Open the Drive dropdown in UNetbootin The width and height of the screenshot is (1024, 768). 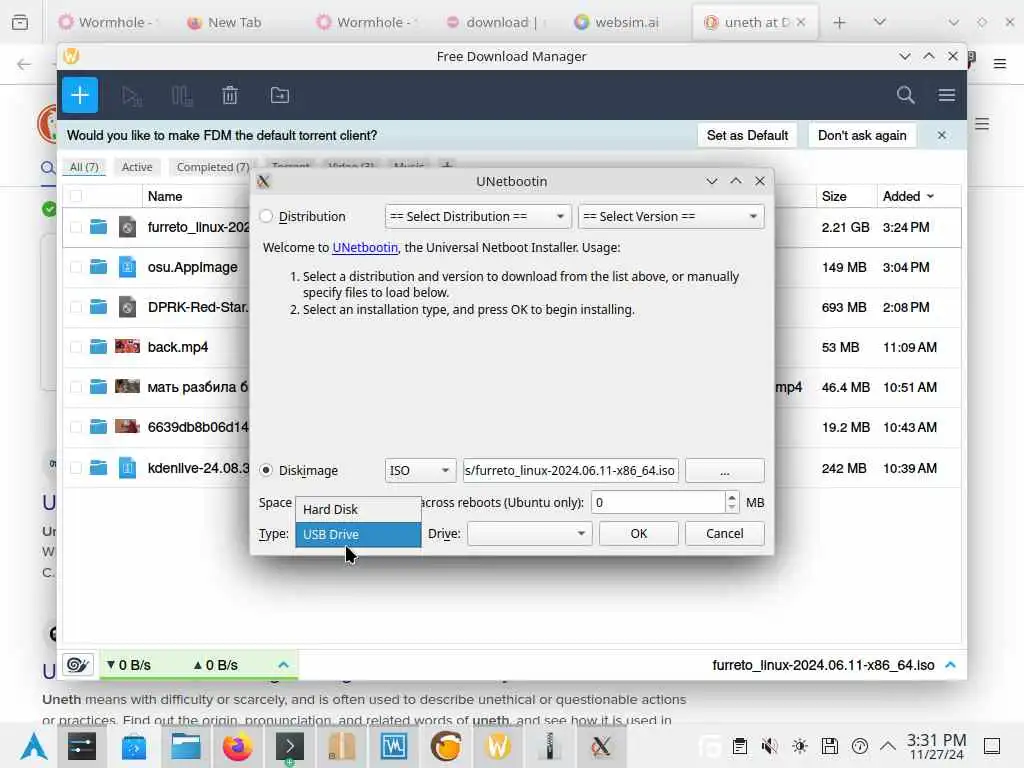tap(530, 534)
